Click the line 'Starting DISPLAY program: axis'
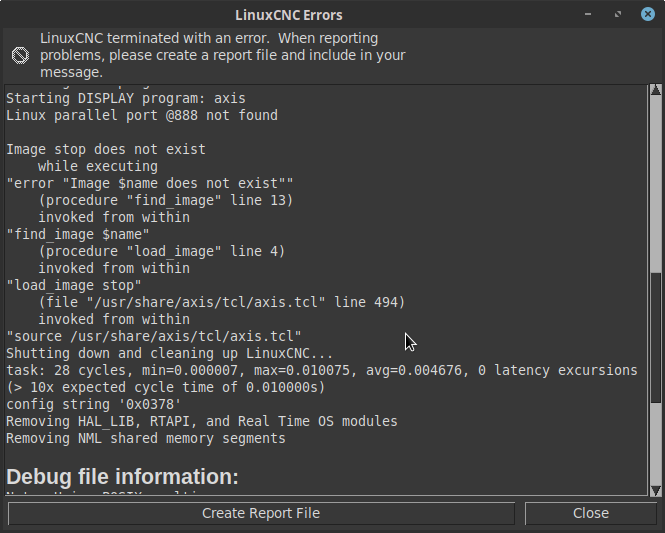665x533 pixels. click(126, 98)
